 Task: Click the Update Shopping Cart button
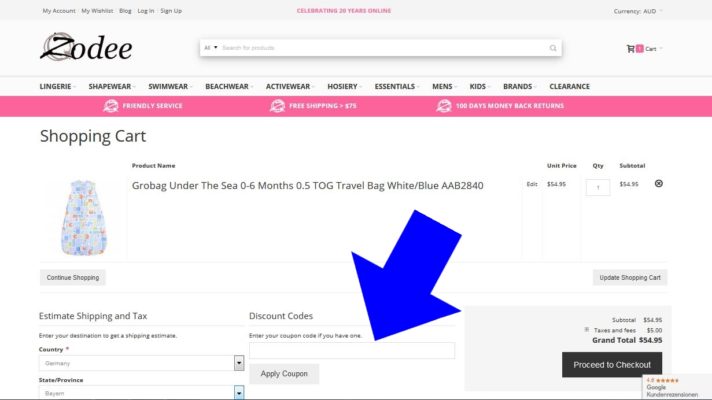coord(630,277)
